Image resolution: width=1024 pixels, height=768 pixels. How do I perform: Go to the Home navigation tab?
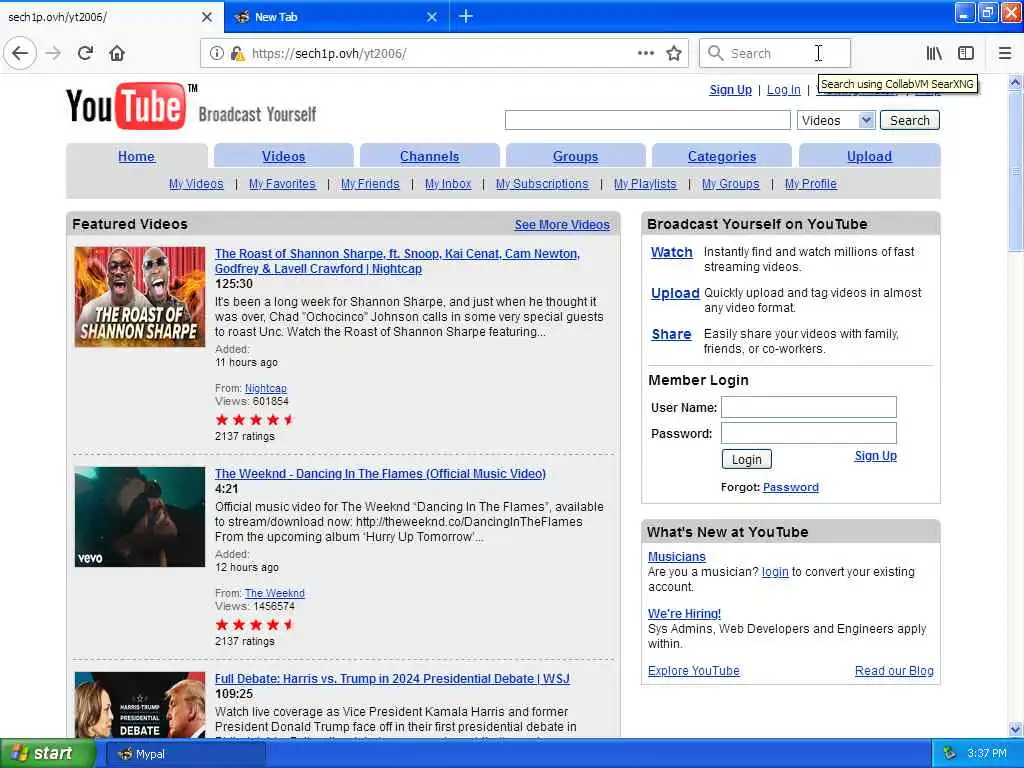pos(136,156)
